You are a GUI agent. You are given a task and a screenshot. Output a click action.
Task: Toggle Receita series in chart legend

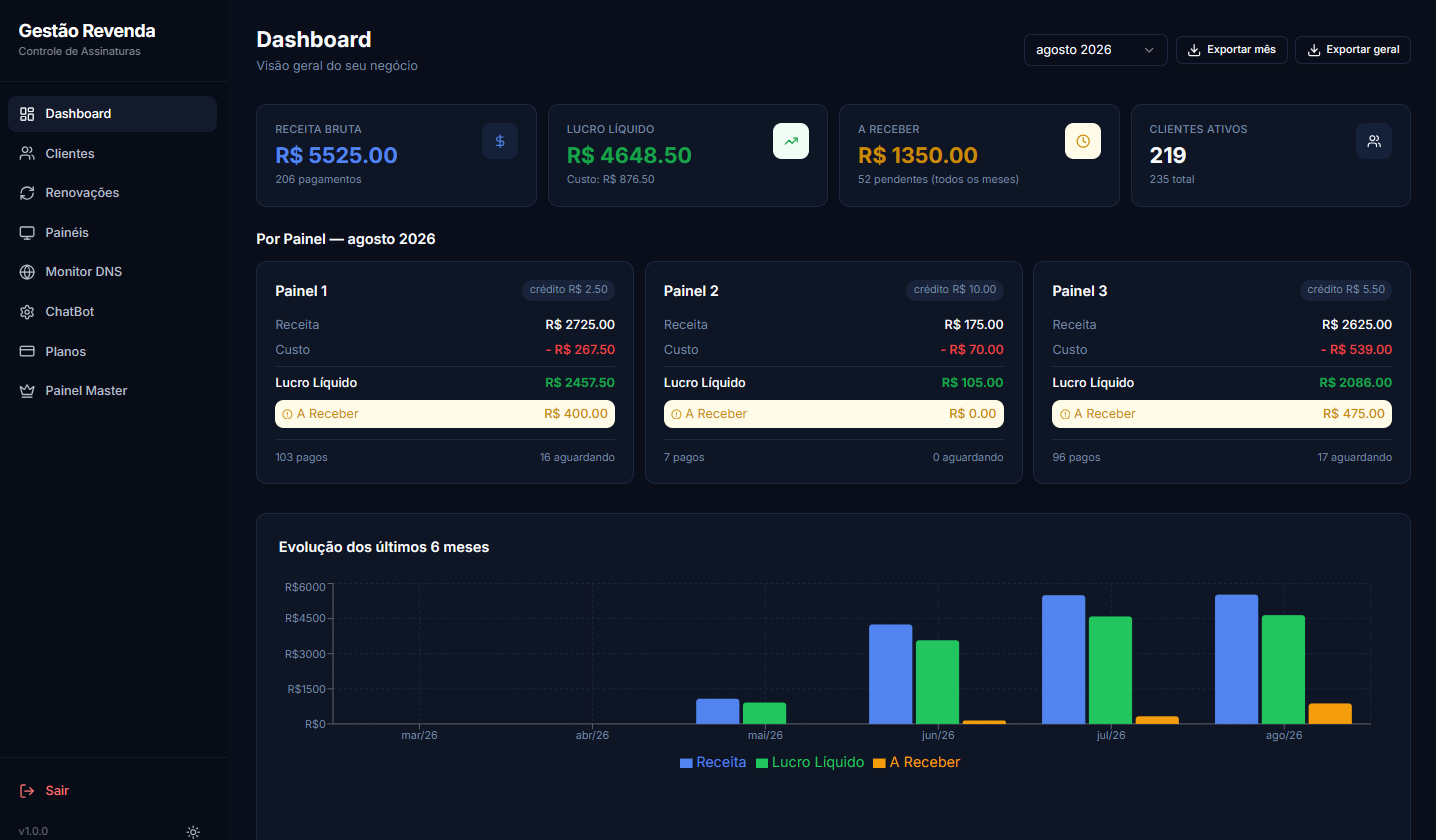(713, 762)
